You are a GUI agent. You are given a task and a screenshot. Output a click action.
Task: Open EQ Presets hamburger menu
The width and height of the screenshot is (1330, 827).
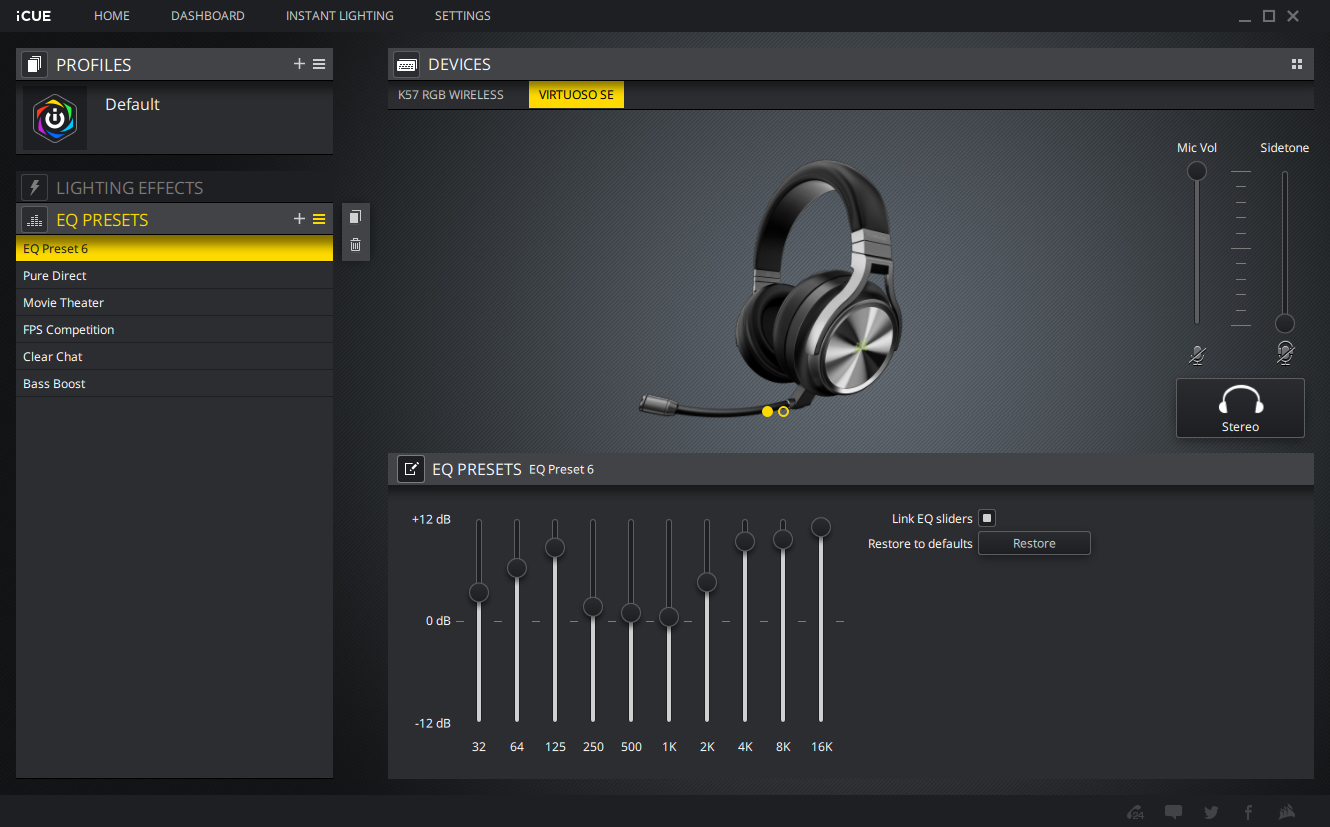[319, 219]
